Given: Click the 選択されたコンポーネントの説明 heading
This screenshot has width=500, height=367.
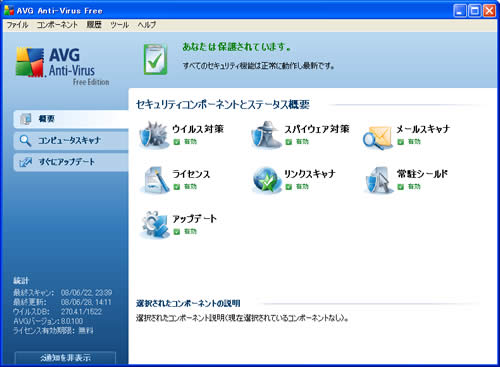Looking at the screenshot, I should click(x=188, y=304).
